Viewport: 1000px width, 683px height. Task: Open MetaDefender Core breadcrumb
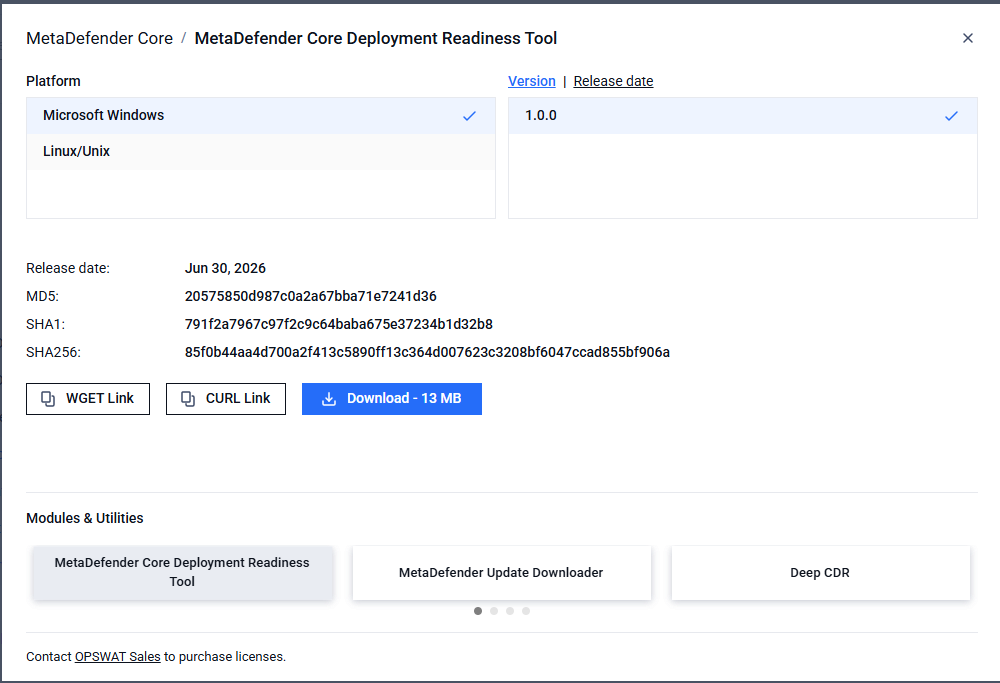click(99, 38)
